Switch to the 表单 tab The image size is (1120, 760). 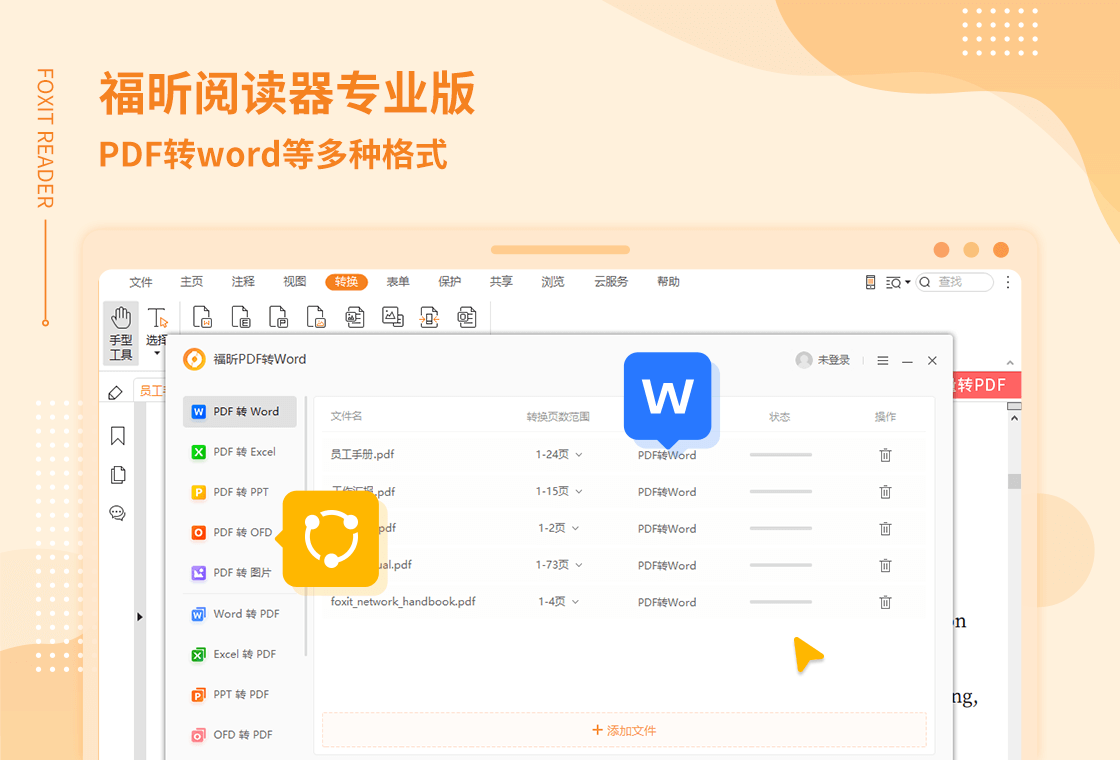398,282
